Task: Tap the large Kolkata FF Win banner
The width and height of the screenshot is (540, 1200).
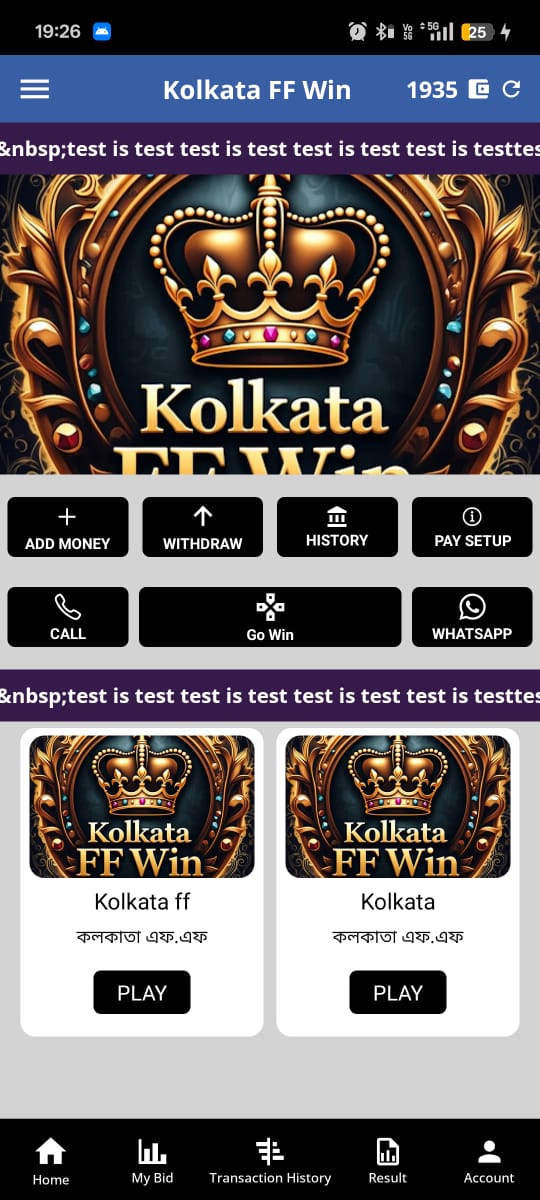Action: coord(270,324)
